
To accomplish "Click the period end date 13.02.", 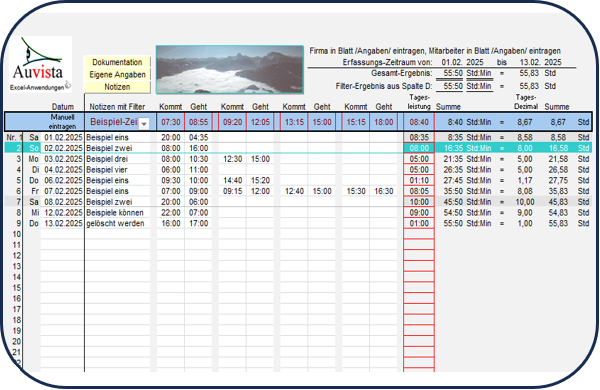I will 530,62.
